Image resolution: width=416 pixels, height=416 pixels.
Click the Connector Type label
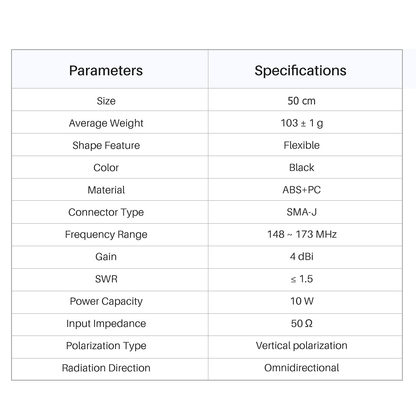[x=106, y=212]
